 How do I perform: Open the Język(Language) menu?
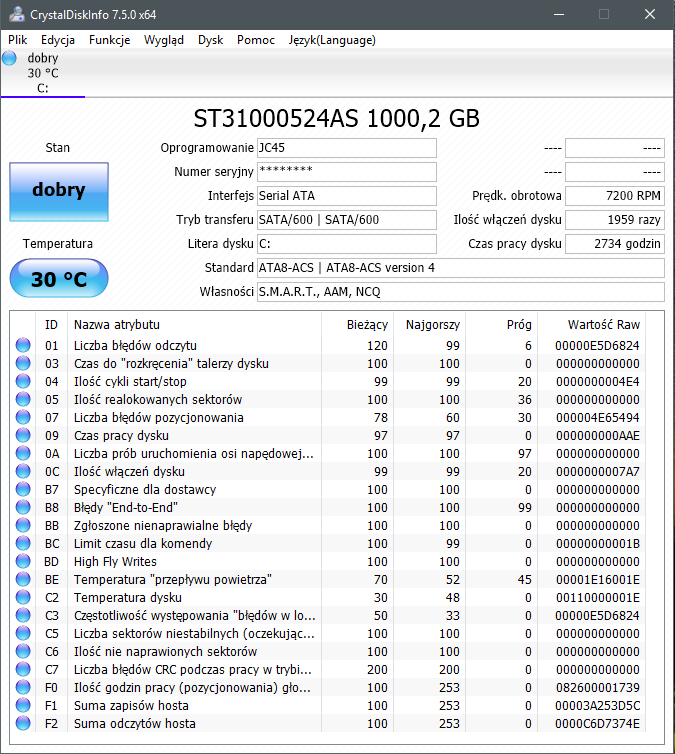pos(332,40)
